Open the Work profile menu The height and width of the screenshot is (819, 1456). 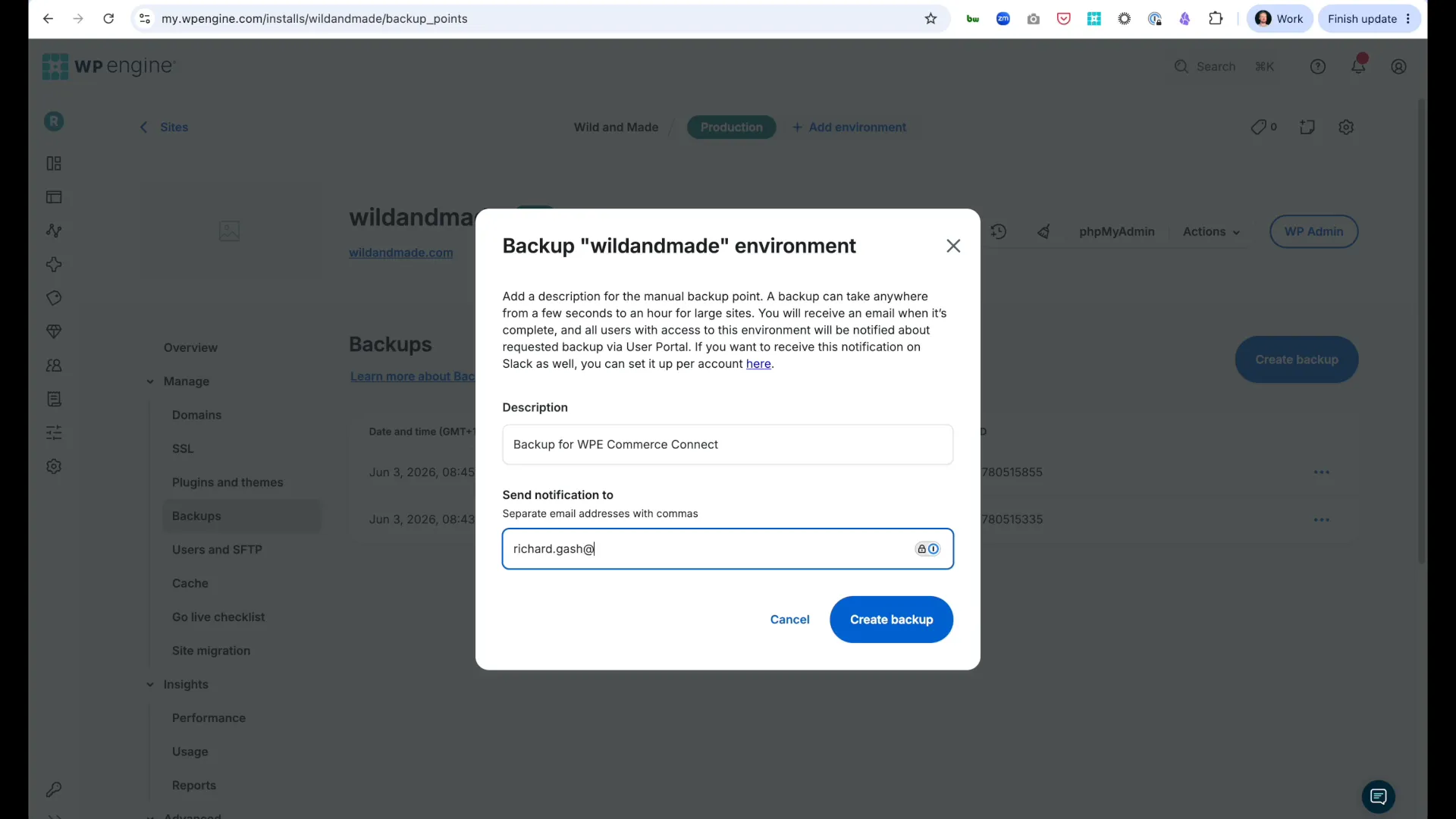(x=1279, y=19)
